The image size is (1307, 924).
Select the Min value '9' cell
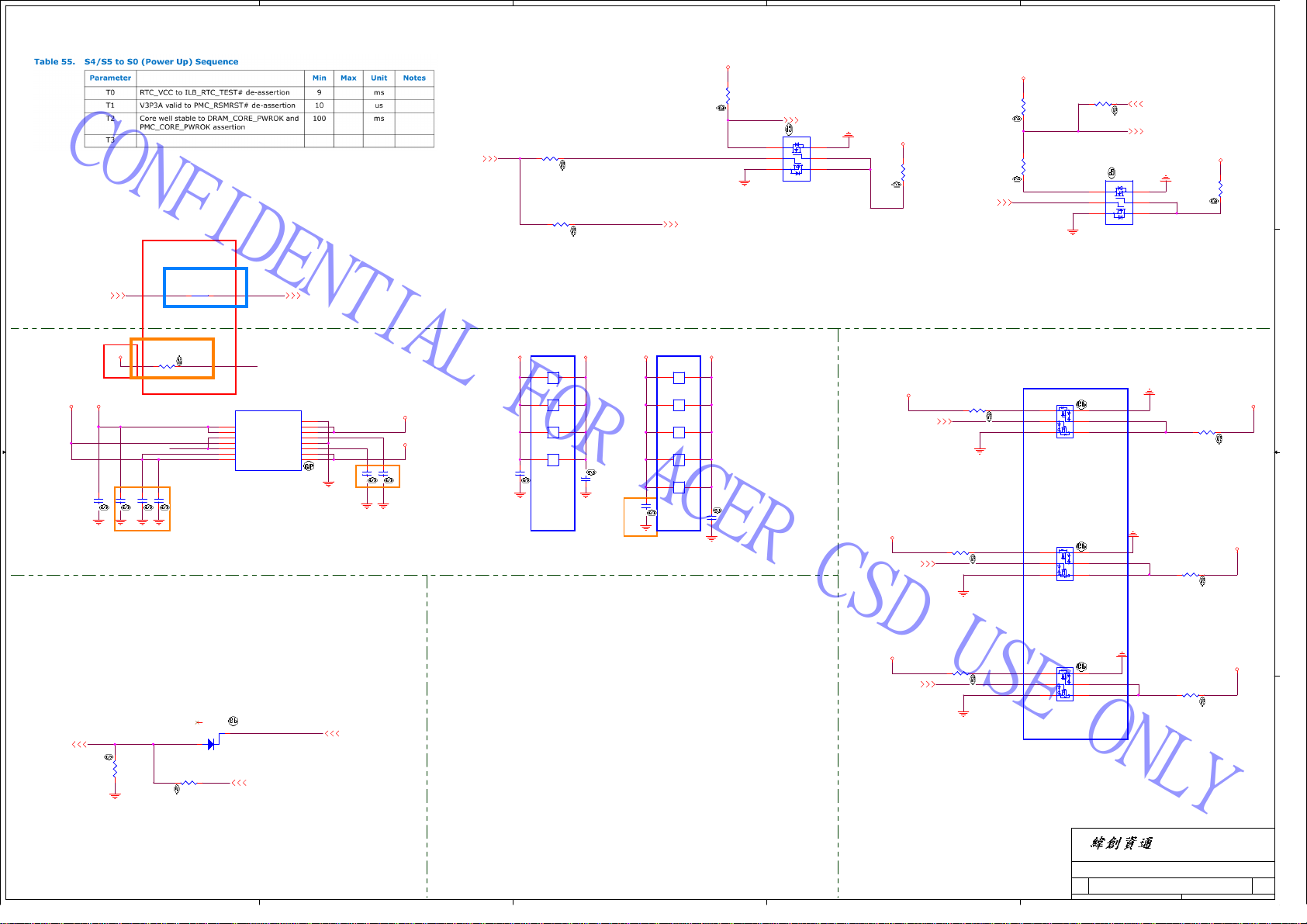tap(319, 92)
